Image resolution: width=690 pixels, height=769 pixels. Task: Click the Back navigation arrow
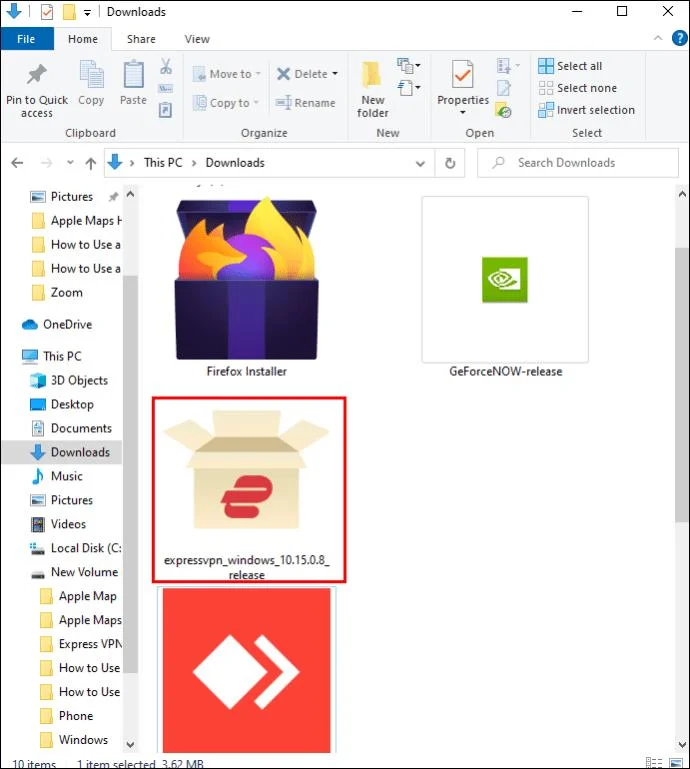point(17,163)
